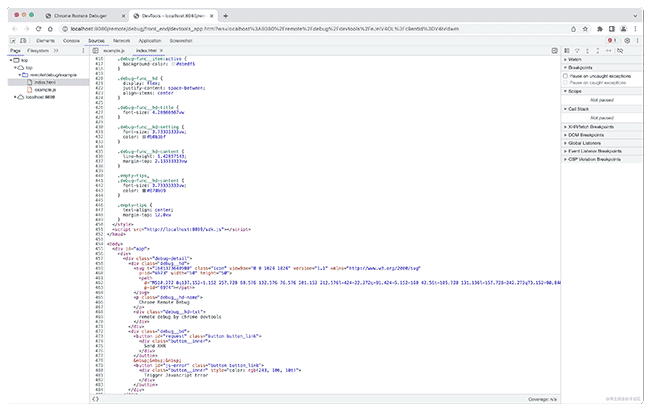Show more navigator tabs chevron
Viewport: 650px width, 404px height.
point(56,51)
